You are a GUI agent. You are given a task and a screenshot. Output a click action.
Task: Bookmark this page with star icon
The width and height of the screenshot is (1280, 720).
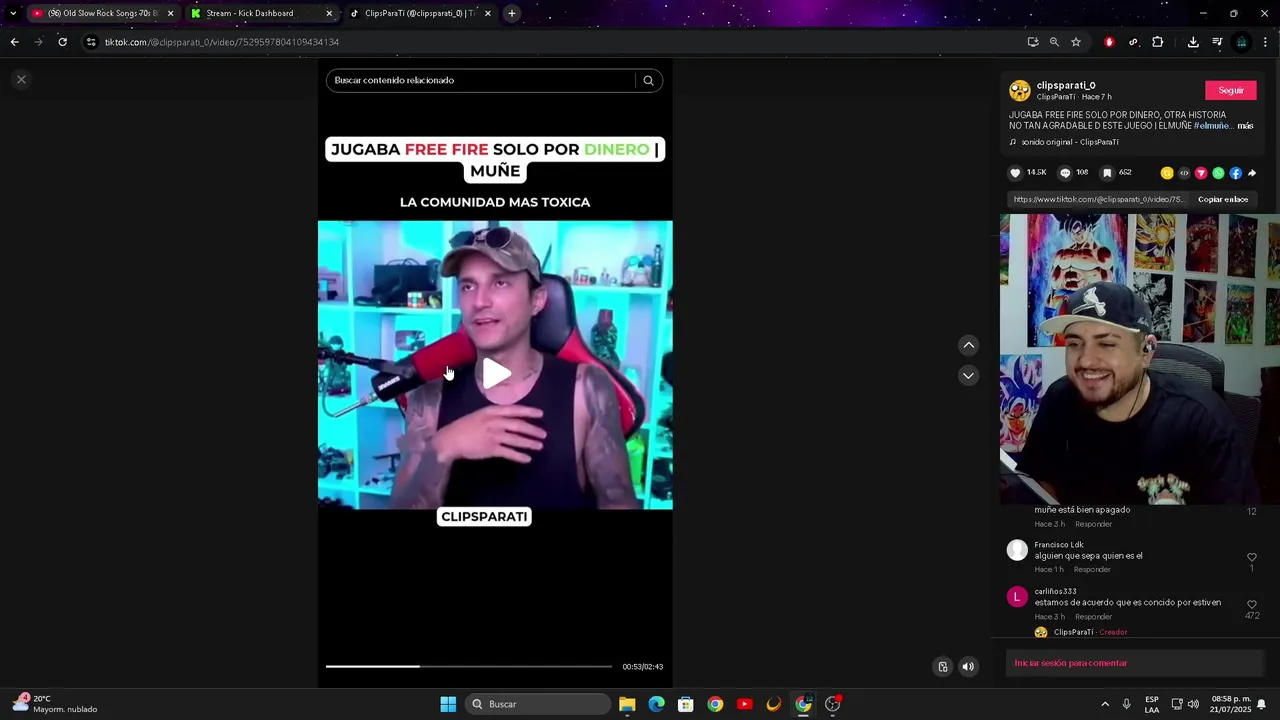[1076, 42]
